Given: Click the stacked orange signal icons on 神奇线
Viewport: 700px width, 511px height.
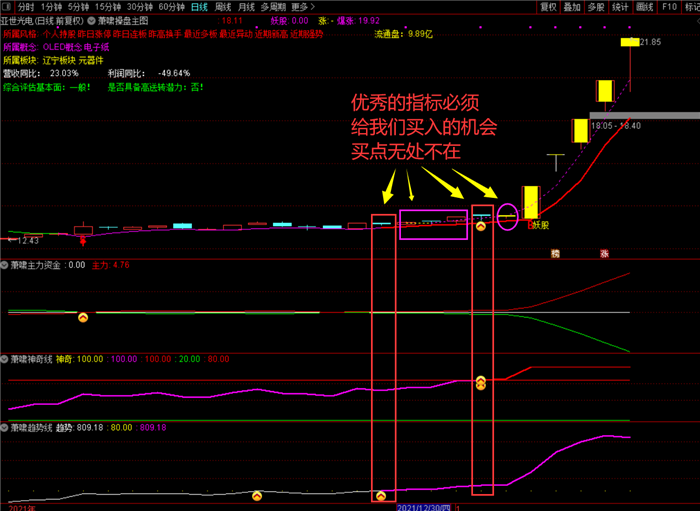Looking at the screenshot, I should [x=480, y=383].
